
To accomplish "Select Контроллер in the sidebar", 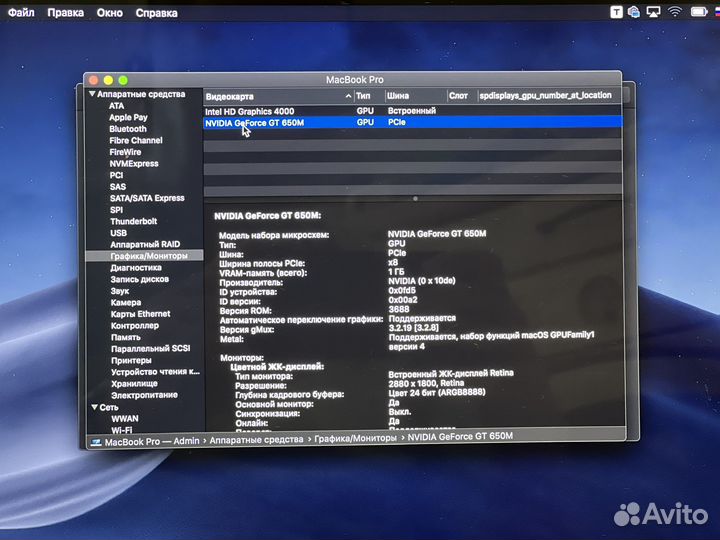I will tap(135, 326).
